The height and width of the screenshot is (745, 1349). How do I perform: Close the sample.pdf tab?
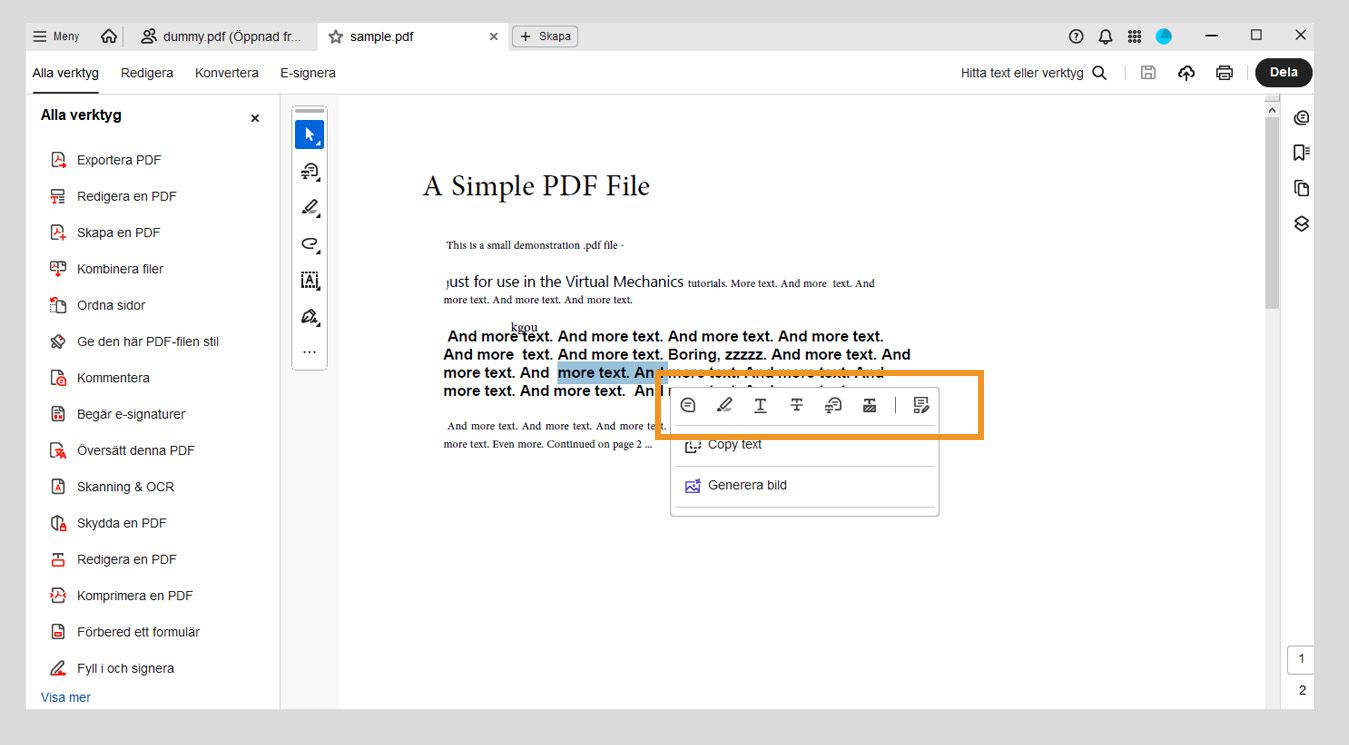click(493, 36)
